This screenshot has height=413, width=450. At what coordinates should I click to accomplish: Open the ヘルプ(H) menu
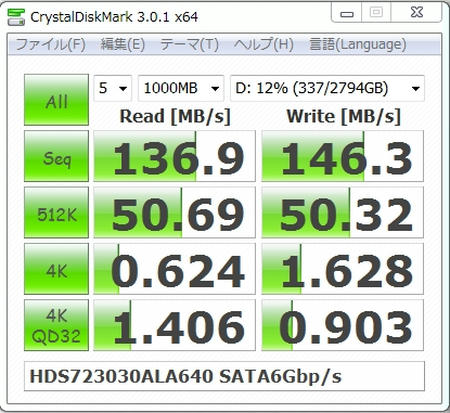(264, 44)
